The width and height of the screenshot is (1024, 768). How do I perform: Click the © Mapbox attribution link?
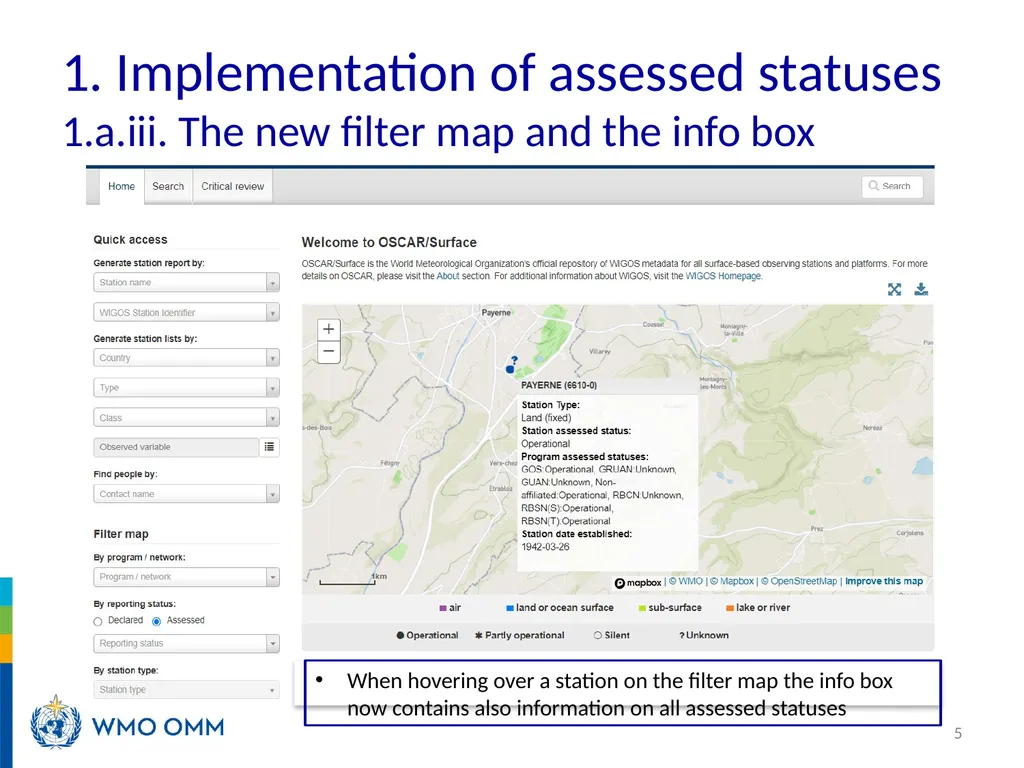tap(731, 581)
